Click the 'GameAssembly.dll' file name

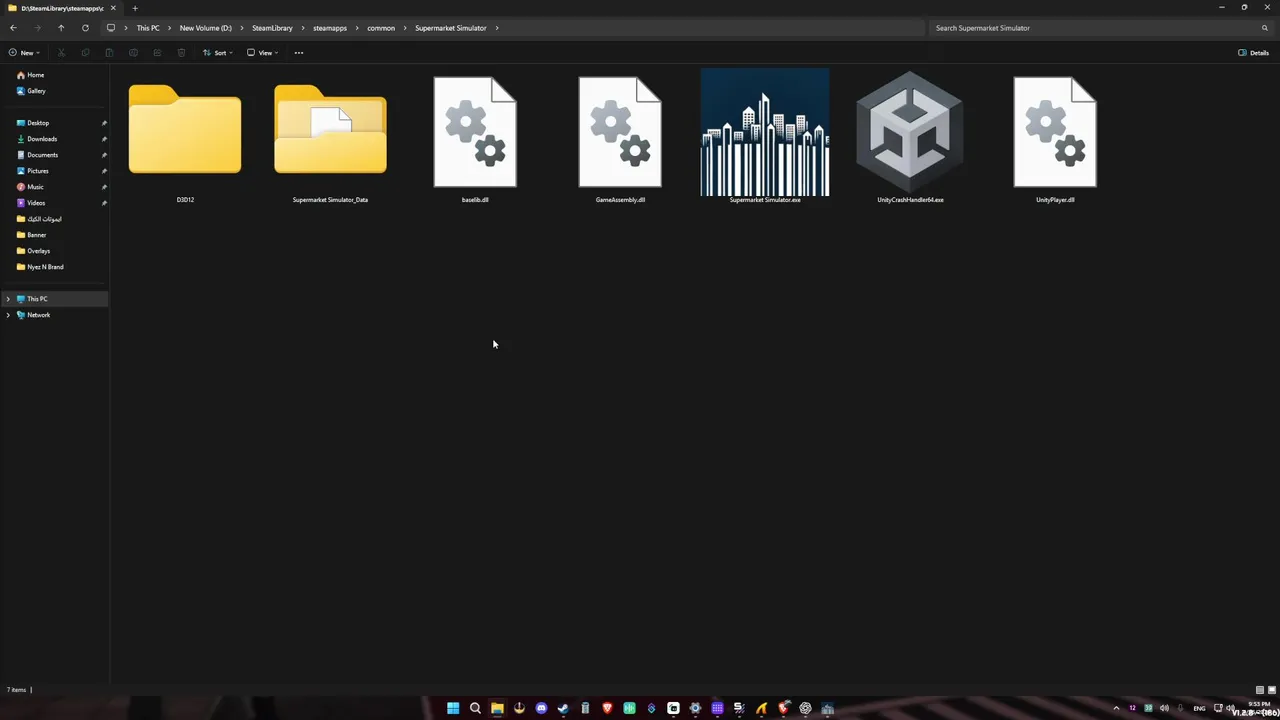(x=620, y=200)
